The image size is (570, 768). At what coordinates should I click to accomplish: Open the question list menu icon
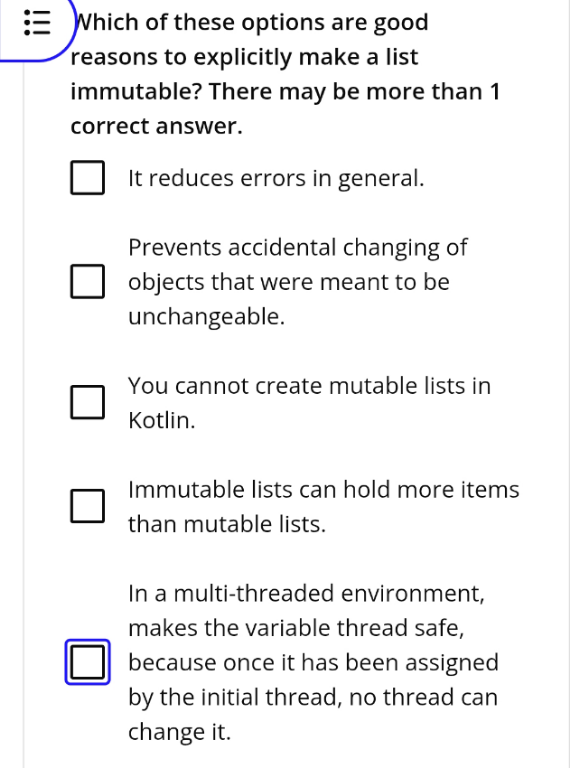point(37,23)
